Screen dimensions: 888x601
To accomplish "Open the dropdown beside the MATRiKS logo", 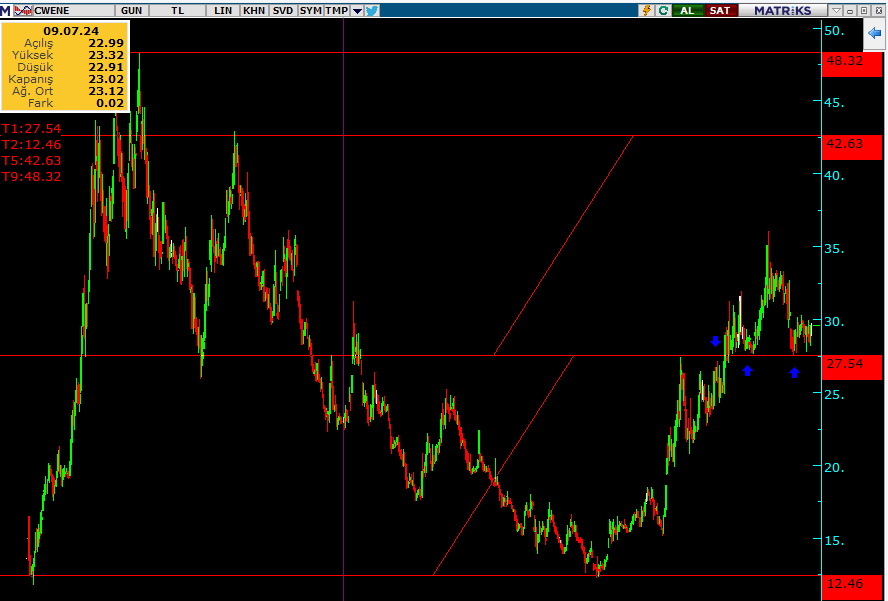I will pos(836,10).
